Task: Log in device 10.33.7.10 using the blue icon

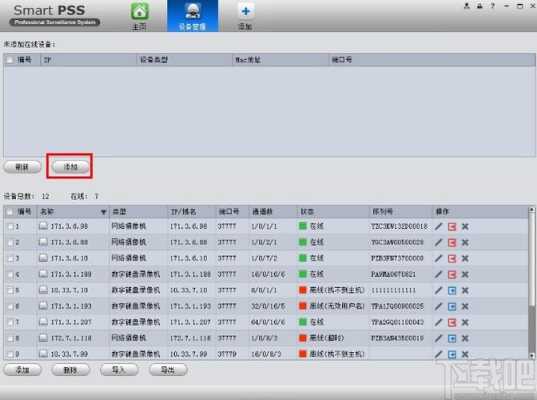Action: pyautogui.click(x=452, y=290)
